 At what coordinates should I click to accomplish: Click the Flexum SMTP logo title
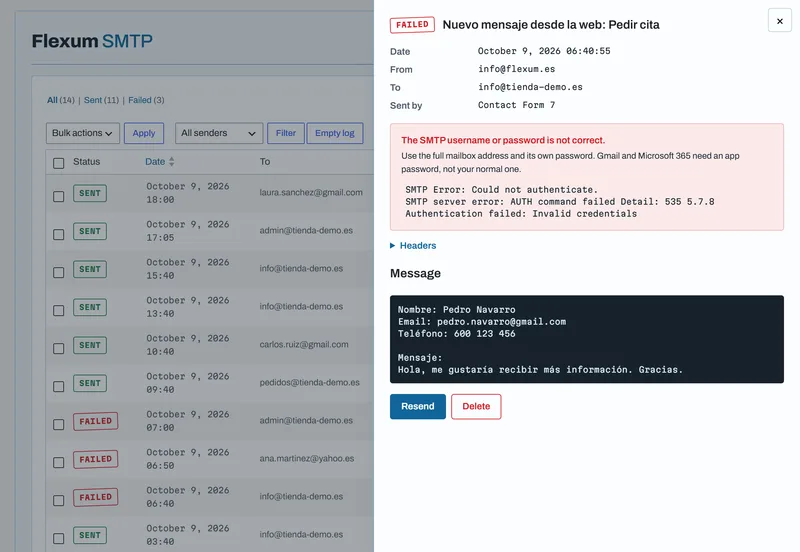(x=92, y=41)
